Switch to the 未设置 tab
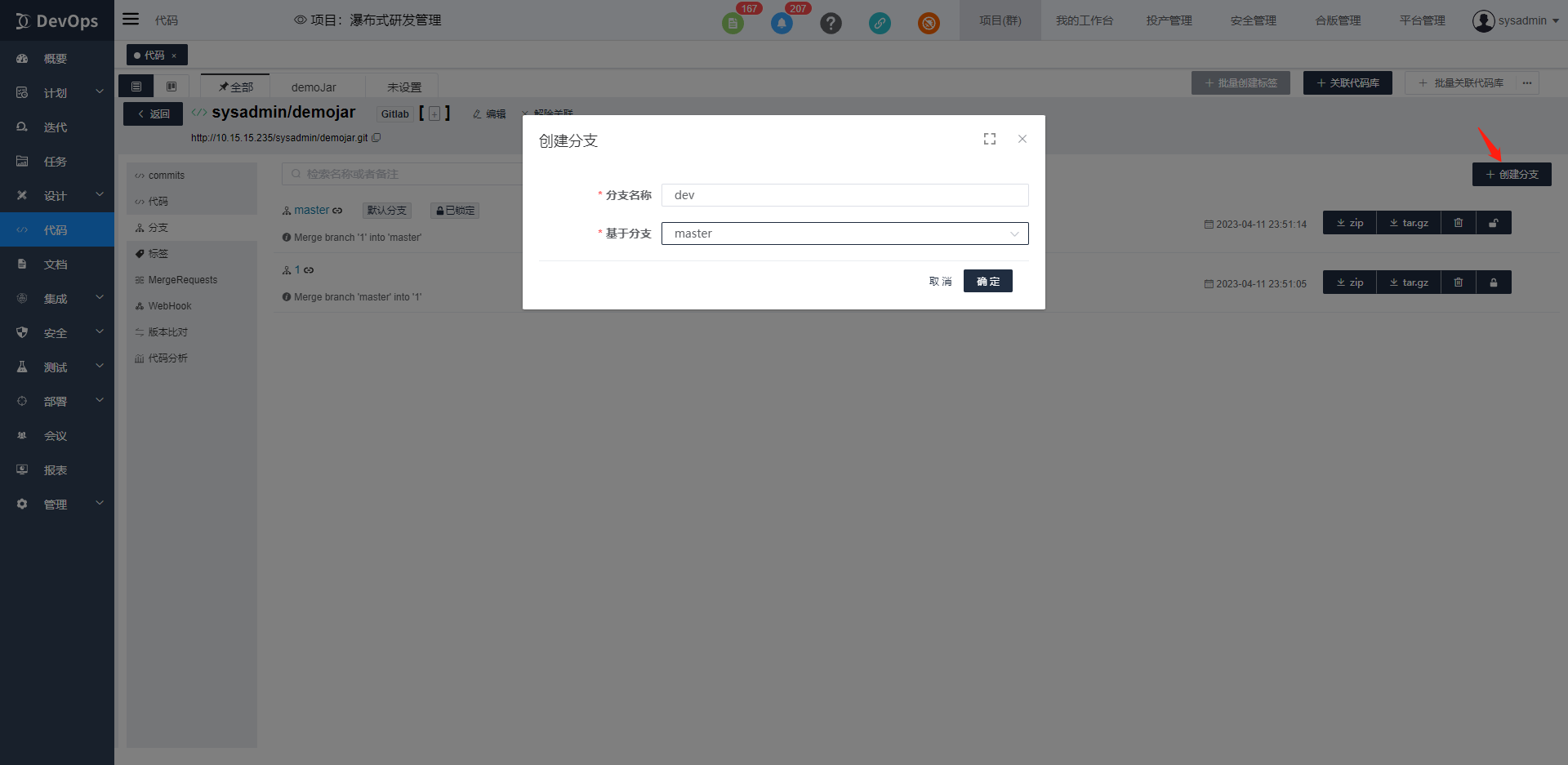This screenshot has width=1568, height=765. point(404,87)
